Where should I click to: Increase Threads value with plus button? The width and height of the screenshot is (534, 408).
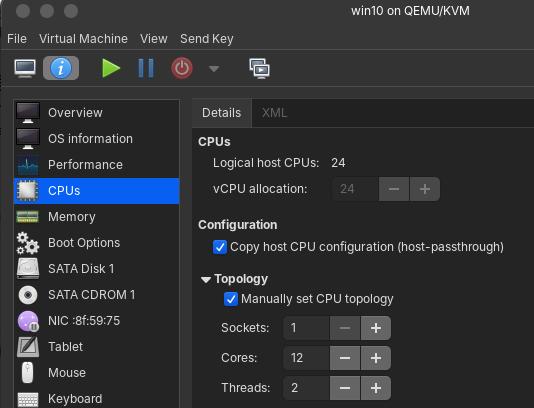coord(376,388)
